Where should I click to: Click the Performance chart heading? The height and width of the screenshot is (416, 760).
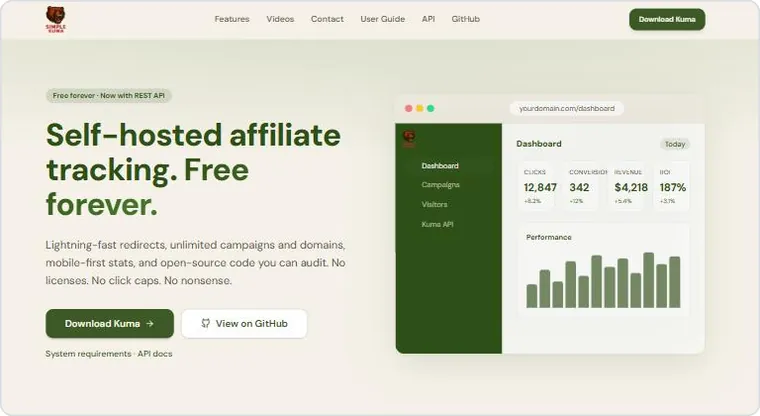click(549, 237)
